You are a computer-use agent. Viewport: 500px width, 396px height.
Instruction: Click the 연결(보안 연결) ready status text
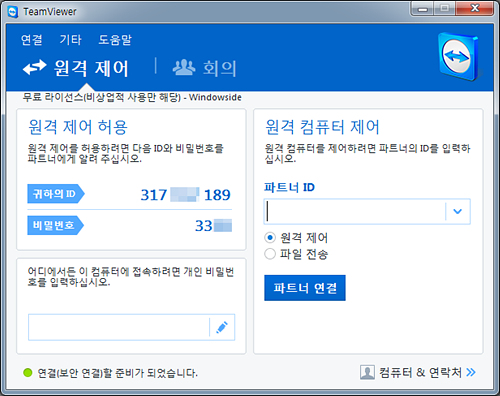117,373
